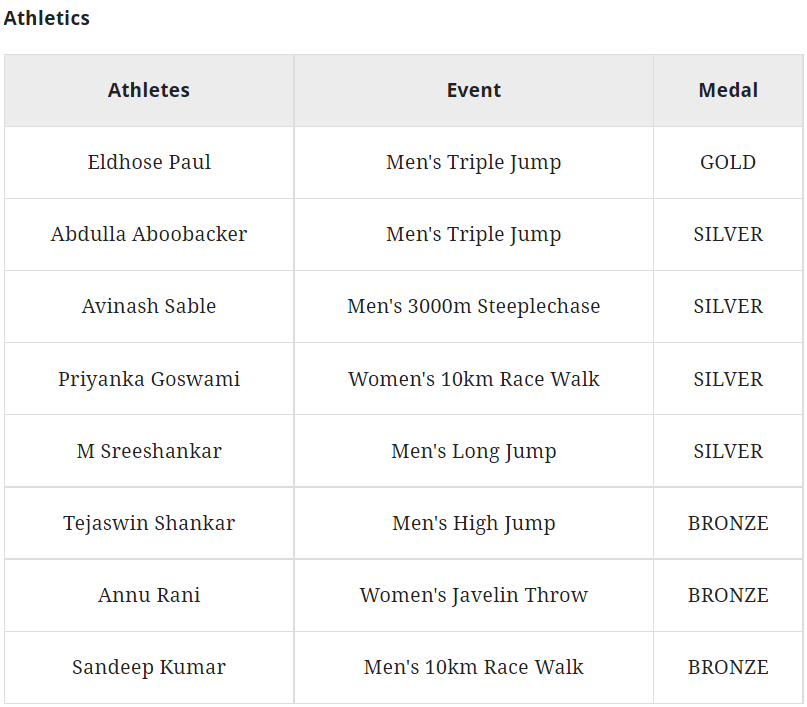Viewport: 807px width, 707px height.
Task: Click the Athletics section heading
Action: click(x=47, y=18)
